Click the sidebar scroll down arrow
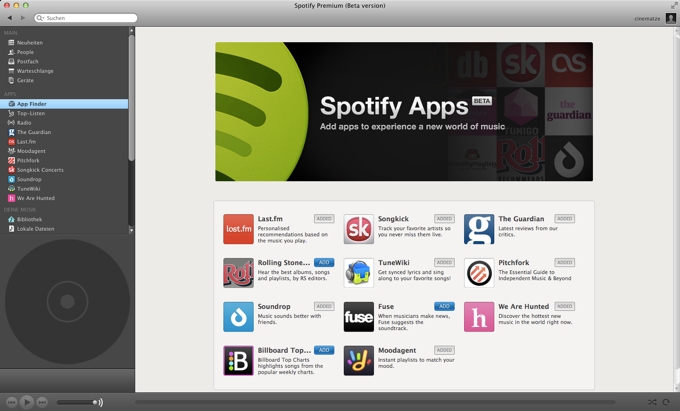Screen dimensions: 680x411 tap(131, 230)
